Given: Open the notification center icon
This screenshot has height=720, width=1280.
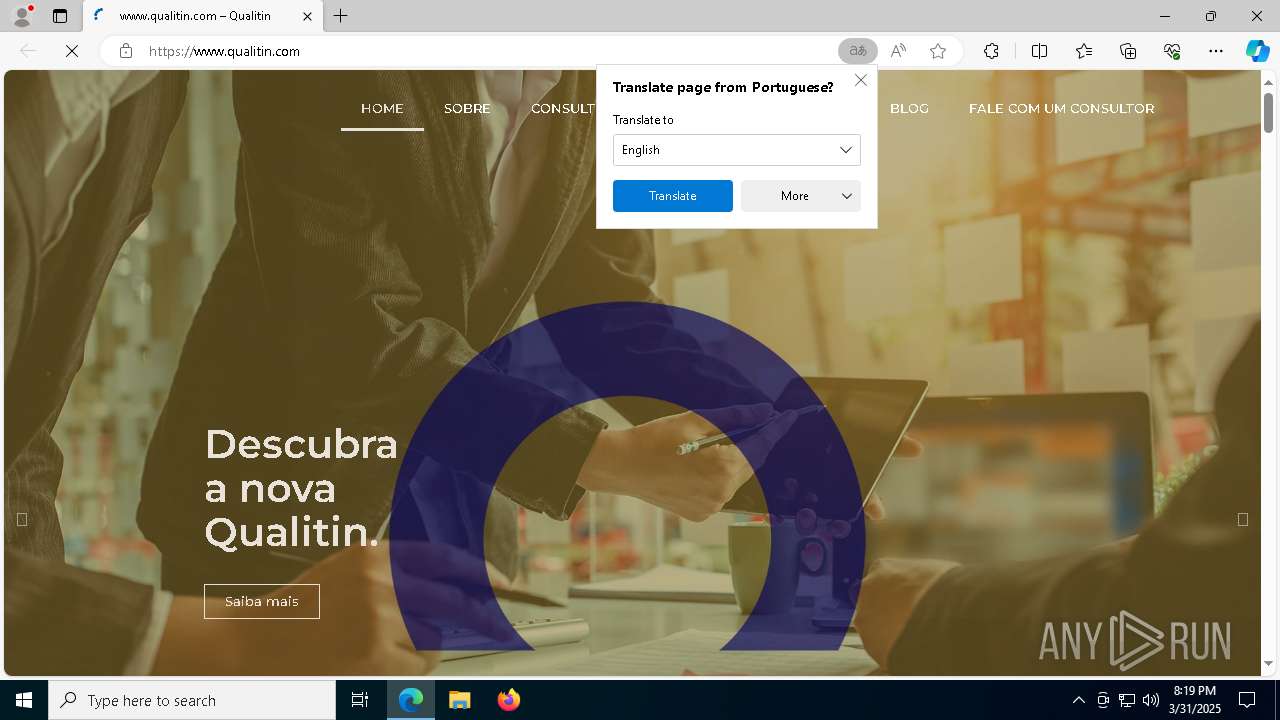Looking at the screenshot, I should [1247, 700].
